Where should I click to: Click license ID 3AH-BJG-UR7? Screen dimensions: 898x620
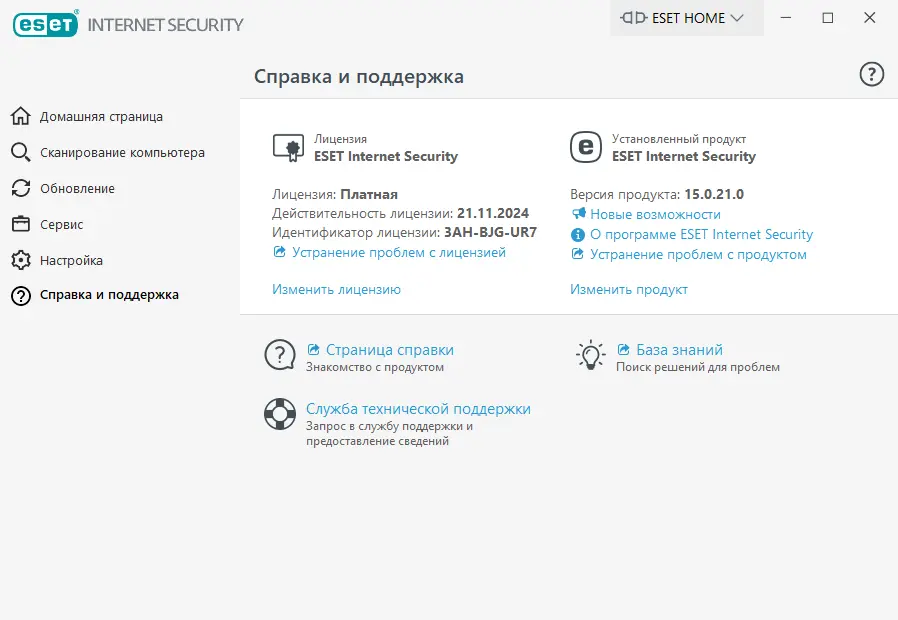pos(490,232)
